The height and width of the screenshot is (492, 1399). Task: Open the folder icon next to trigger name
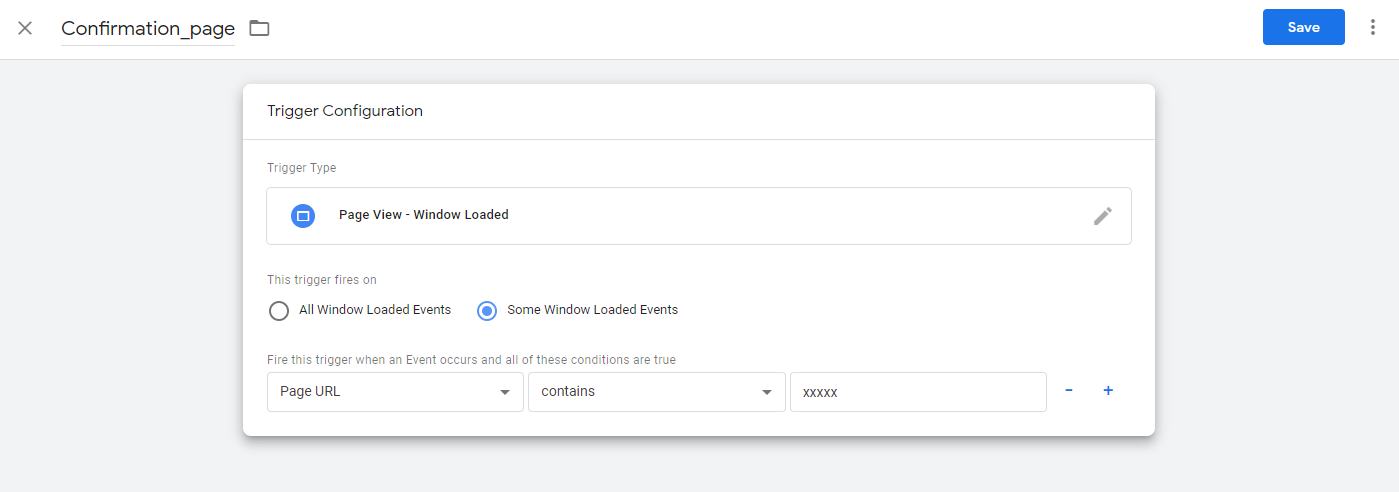260,28
